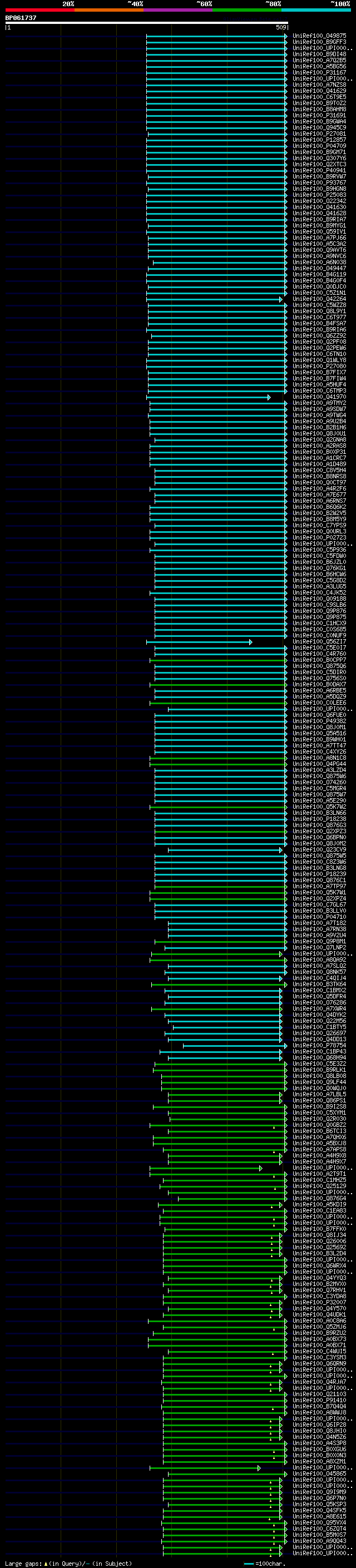Select label UniRef100_B9MYG1

pos(319,225)
